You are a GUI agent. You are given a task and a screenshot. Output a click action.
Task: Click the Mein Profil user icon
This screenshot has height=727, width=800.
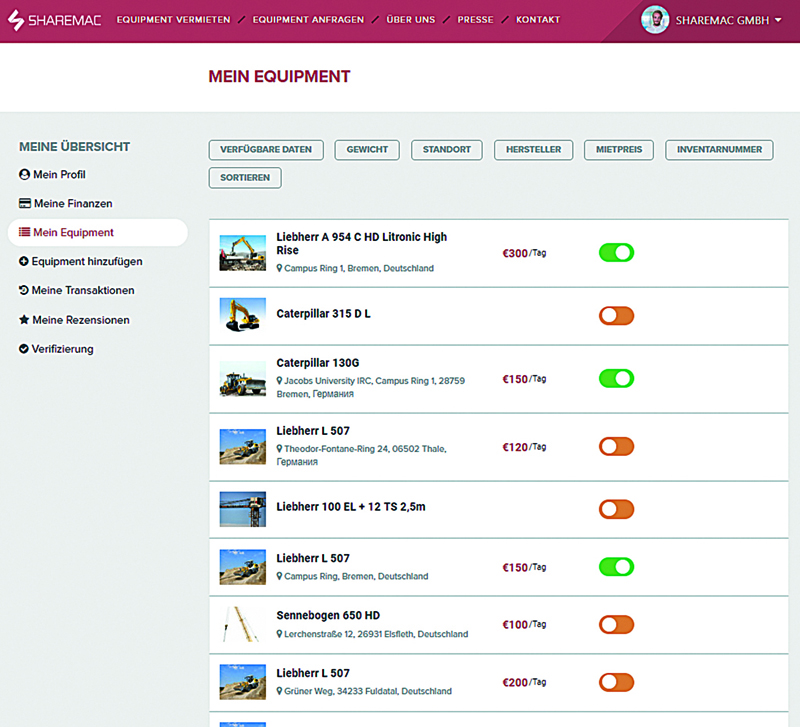click(25, 175)
